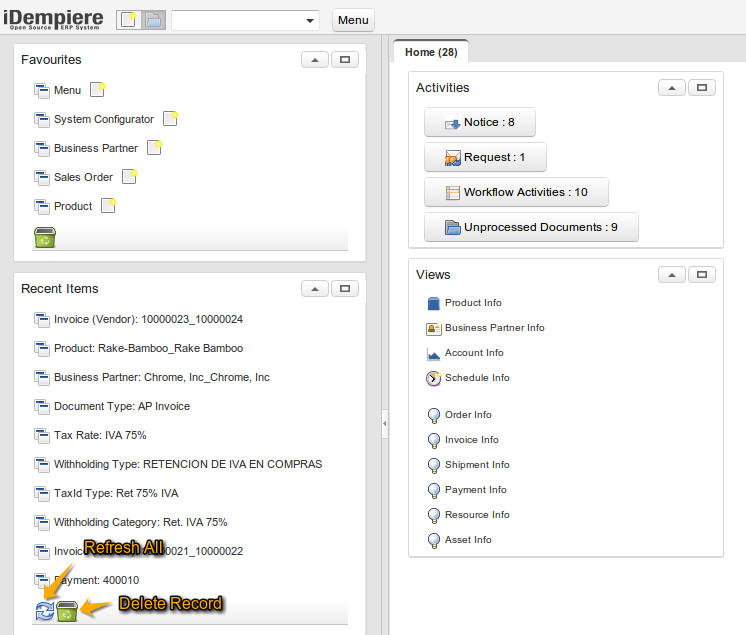Click the new record icon beside Business Partner favourite
The width and height of the screenshot is (746, 635).
(x=154, y=148)
